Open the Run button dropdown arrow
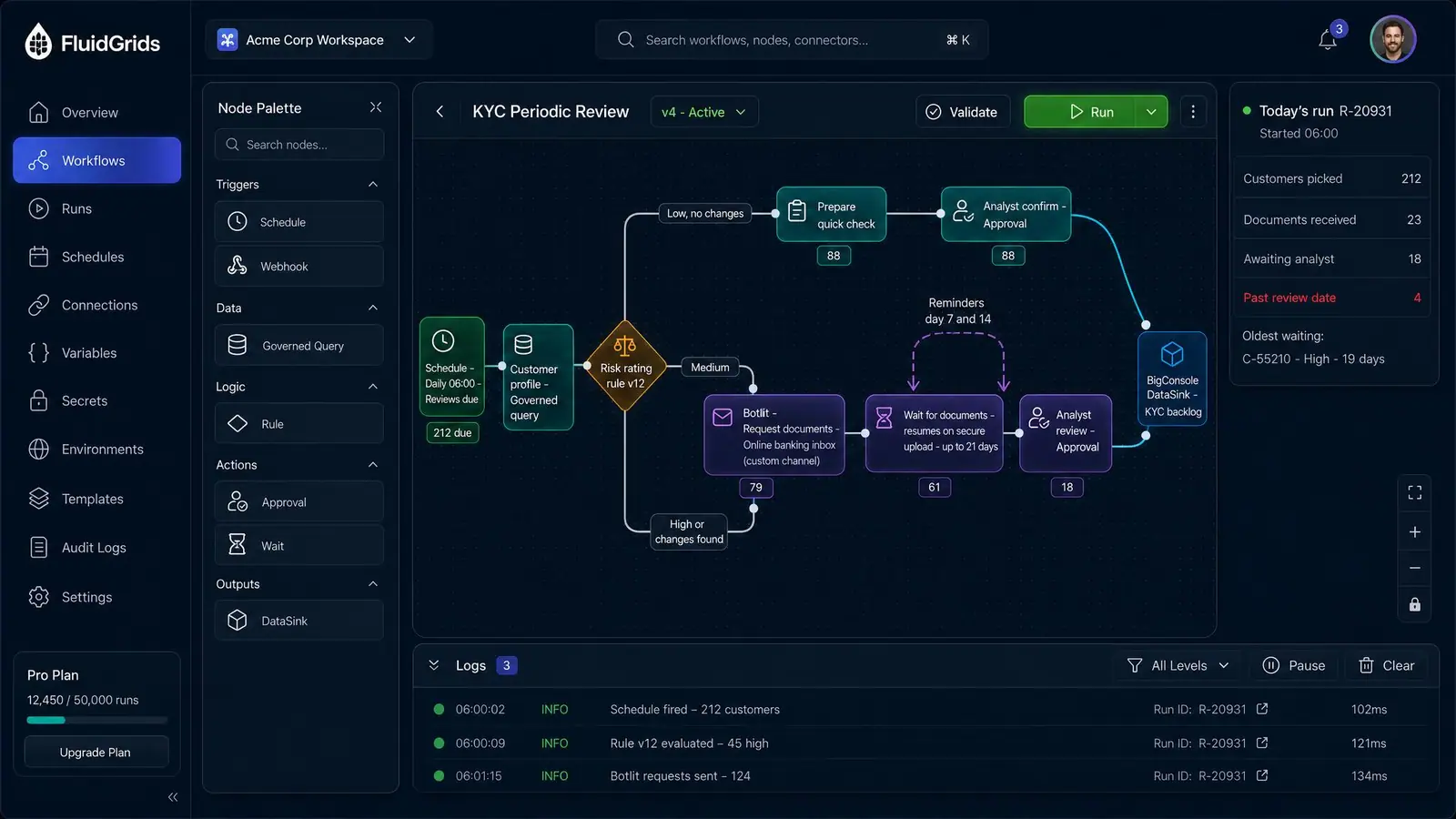This screenshot has height=819, width=1456. click(1151, 112)
